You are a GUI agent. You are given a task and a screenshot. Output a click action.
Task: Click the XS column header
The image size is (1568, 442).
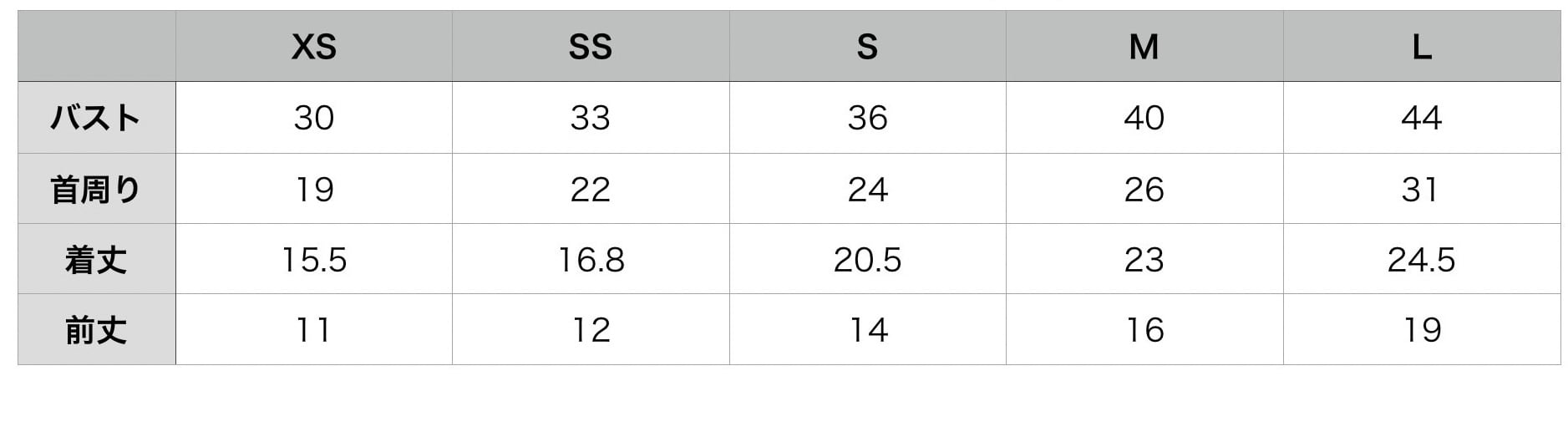[314, 47]
